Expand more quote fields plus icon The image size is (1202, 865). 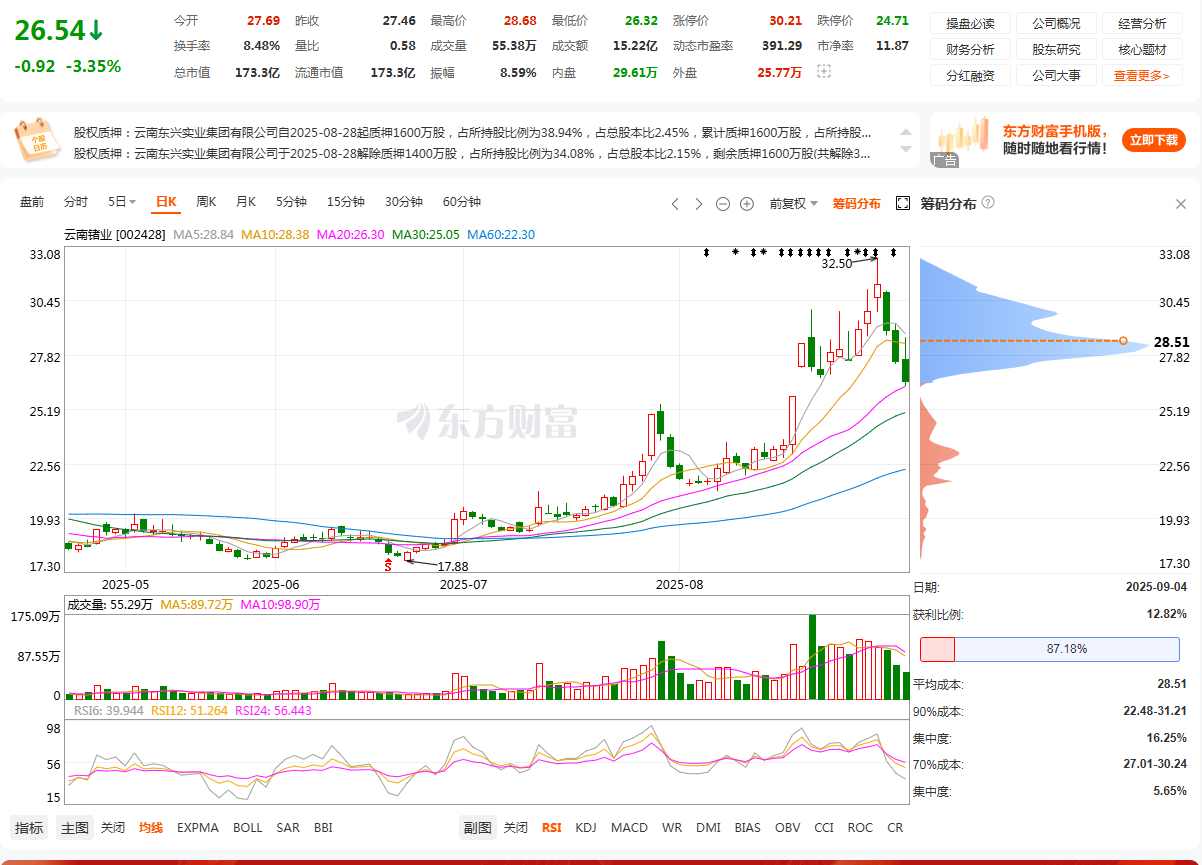[824, 72]
